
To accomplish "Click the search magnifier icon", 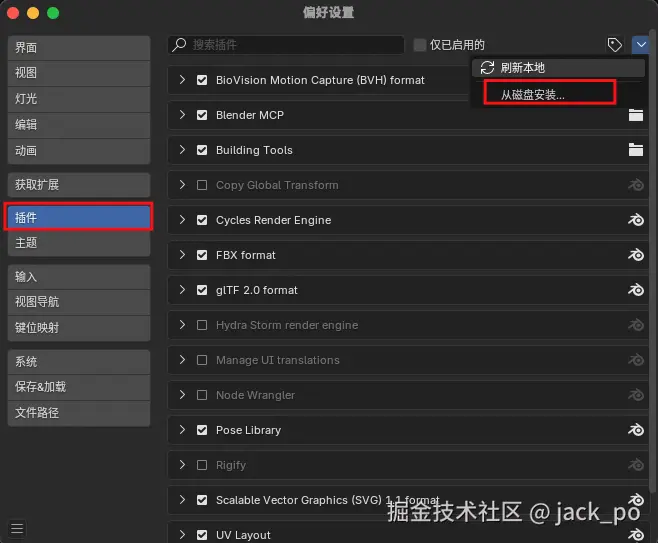I will 179,44.
